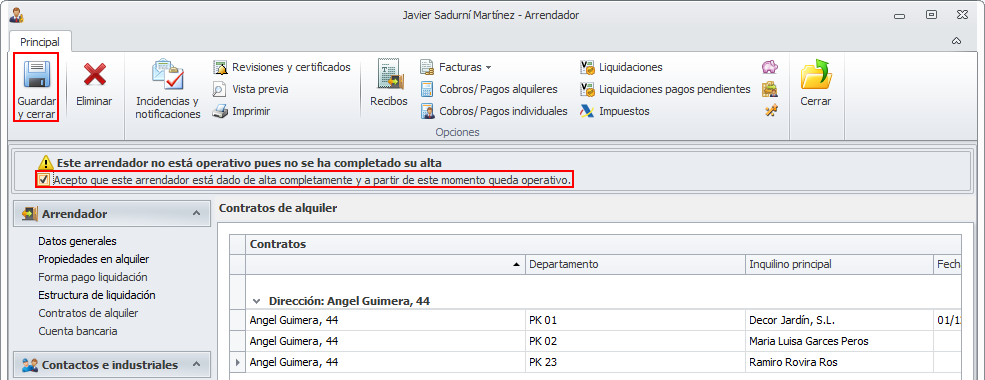985x380 pixels.
Task: Select the PK 02 department cell
Action: [635, 341]
